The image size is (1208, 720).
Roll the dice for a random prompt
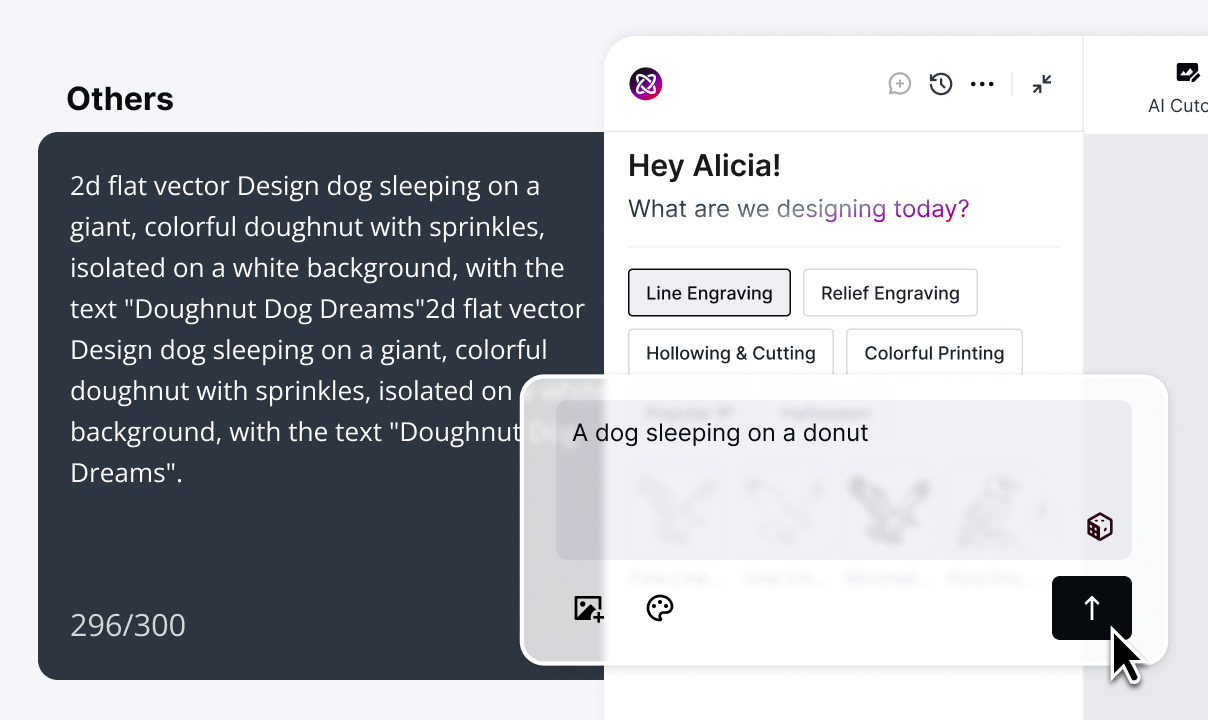click(1099, 527)
